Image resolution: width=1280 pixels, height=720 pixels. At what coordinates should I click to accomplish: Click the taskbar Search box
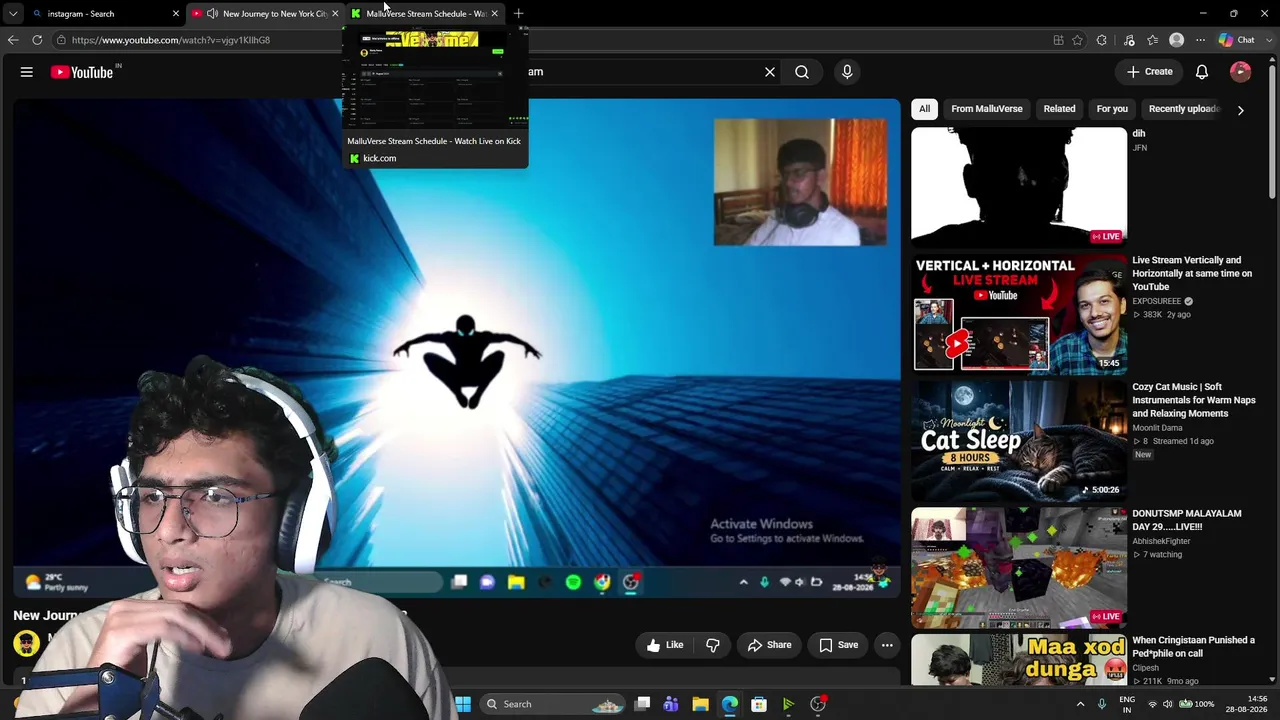tap(553, 704)
